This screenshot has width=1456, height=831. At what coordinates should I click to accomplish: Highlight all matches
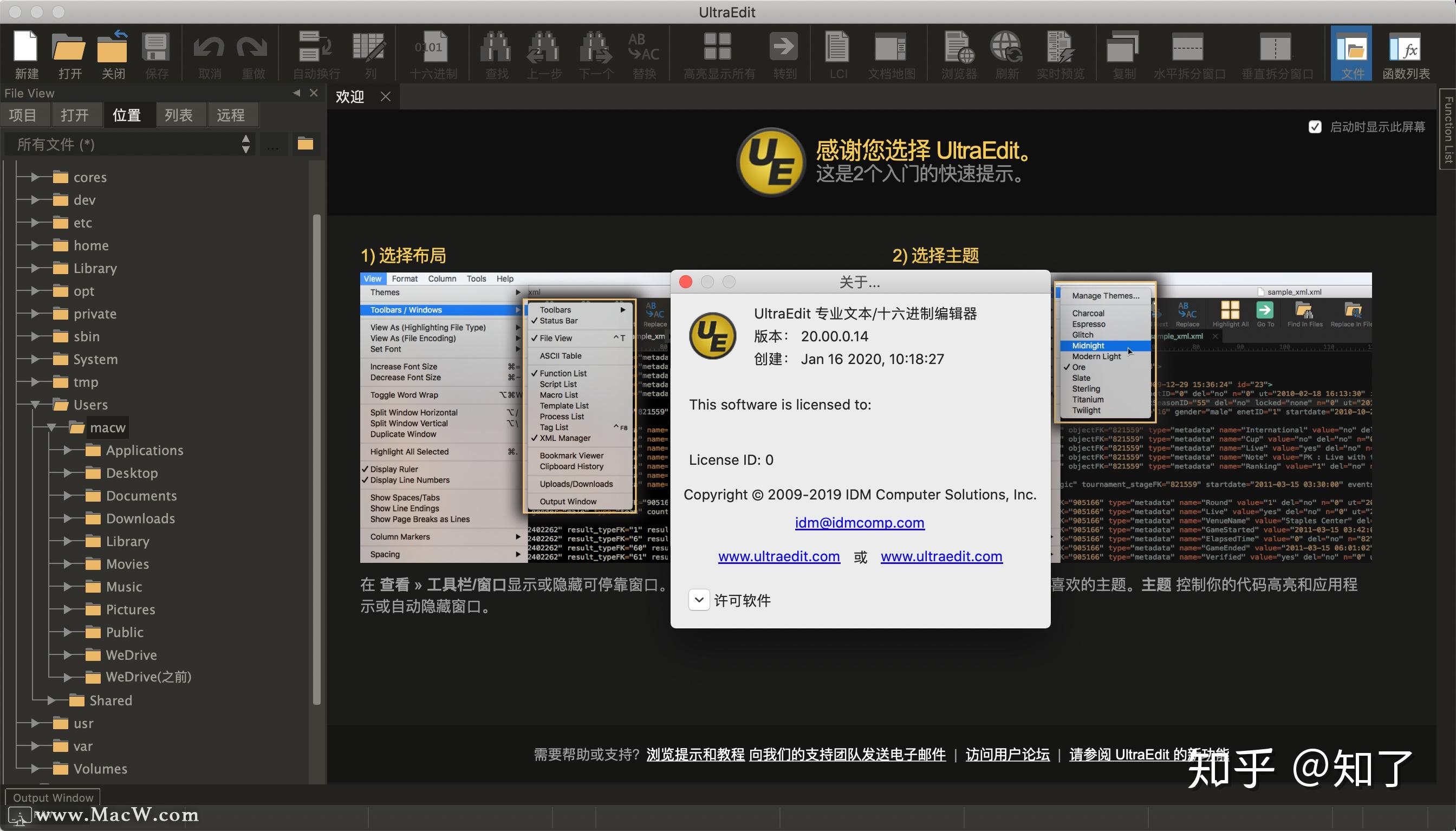(718, 54)
